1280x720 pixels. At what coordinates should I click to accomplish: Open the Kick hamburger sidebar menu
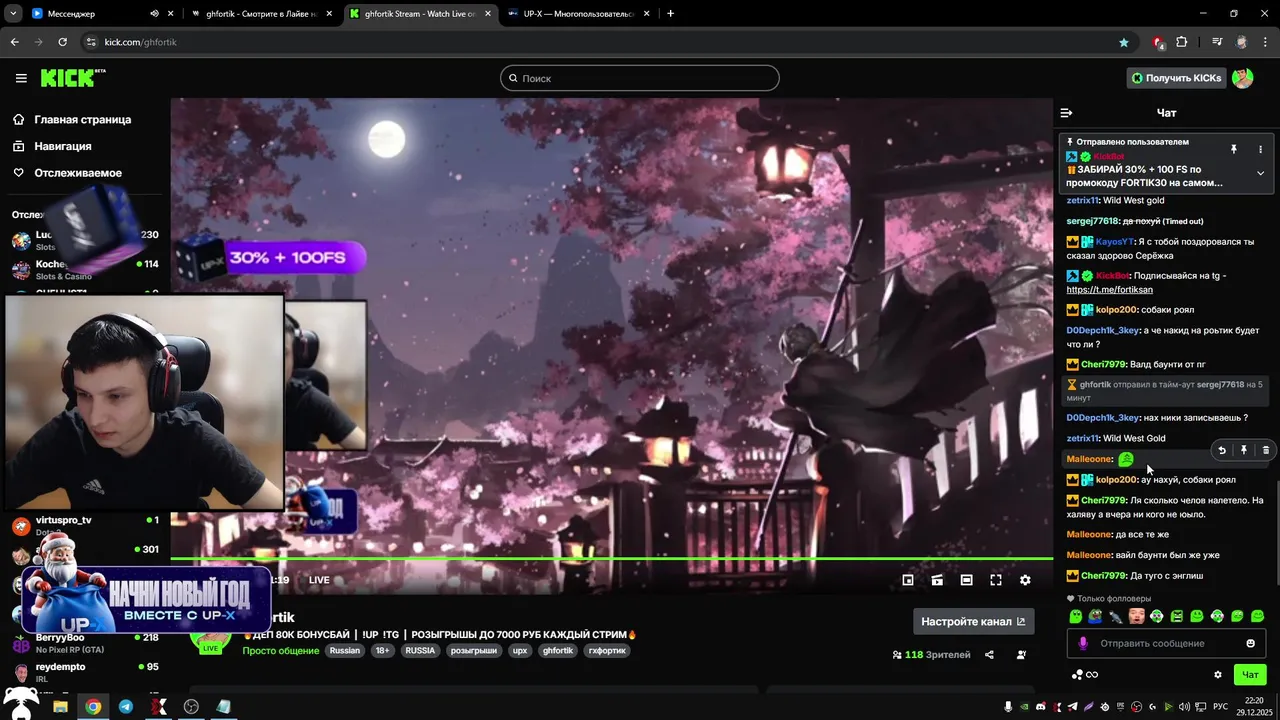[21, 78]
